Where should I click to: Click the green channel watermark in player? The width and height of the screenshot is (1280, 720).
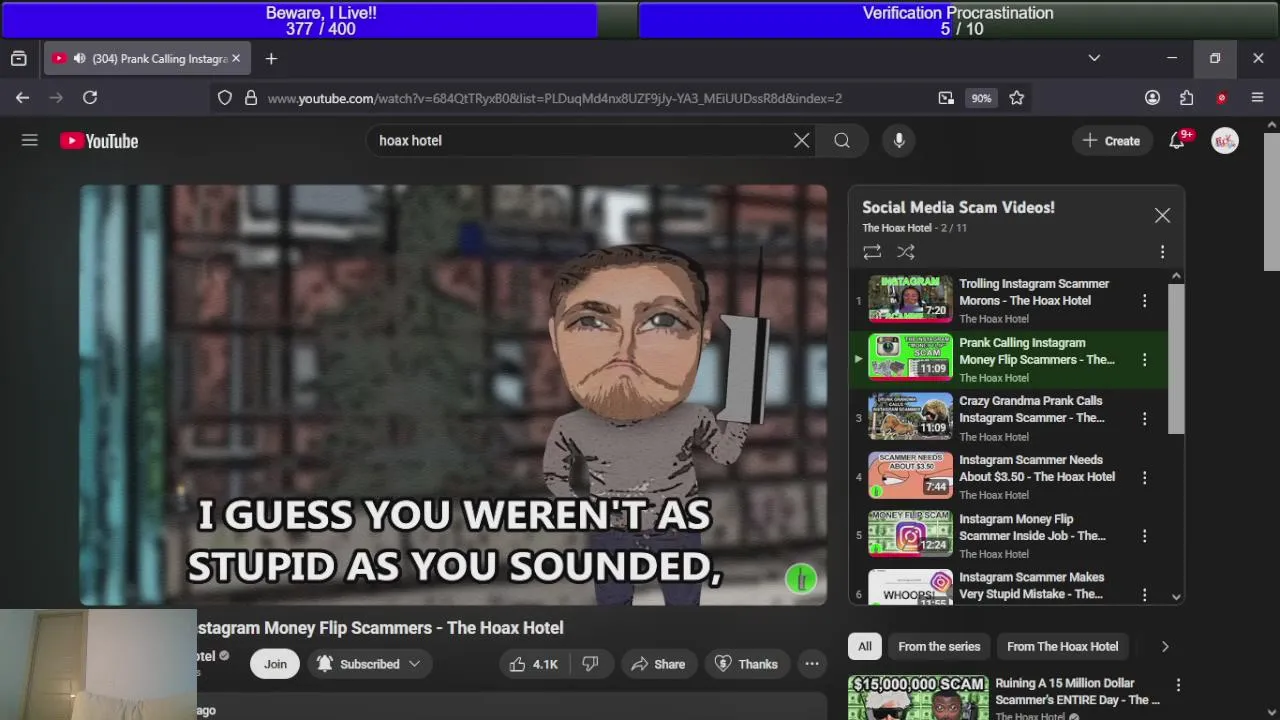point(801,579)
